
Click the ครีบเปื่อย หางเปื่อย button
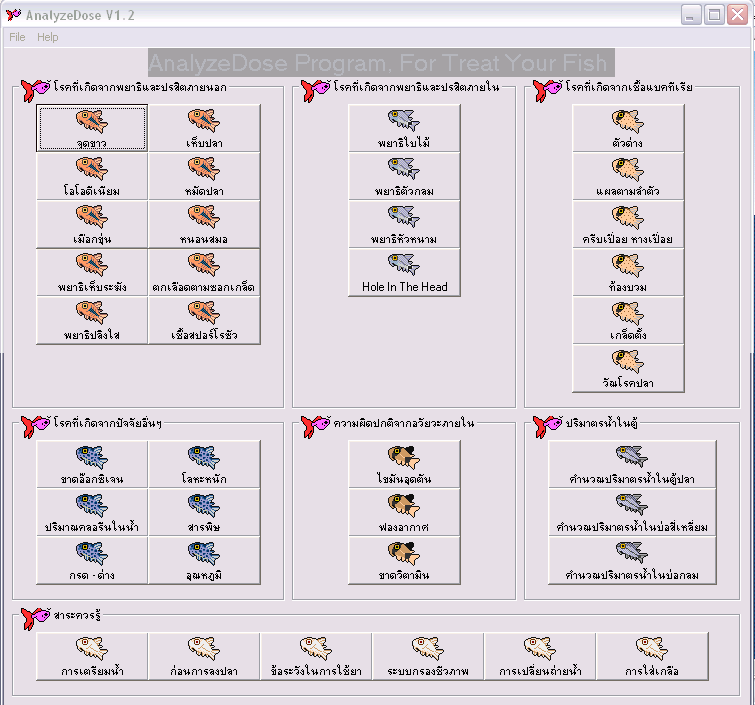click(628, 224)
